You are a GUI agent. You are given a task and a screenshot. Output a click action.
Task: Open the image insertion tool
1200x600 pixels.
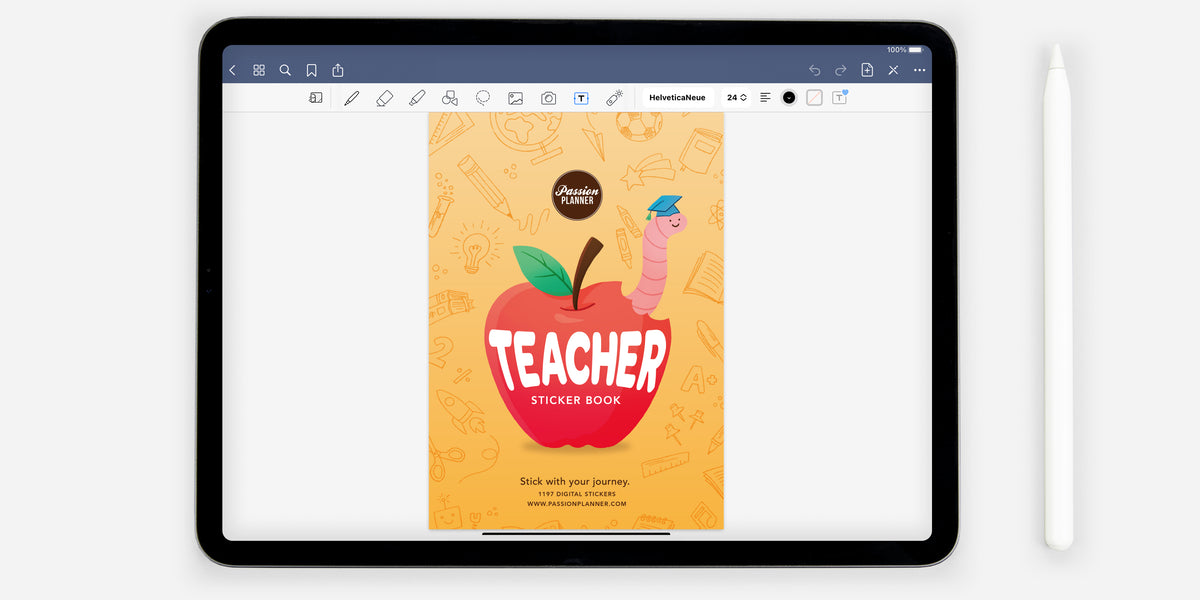(515, 97)
